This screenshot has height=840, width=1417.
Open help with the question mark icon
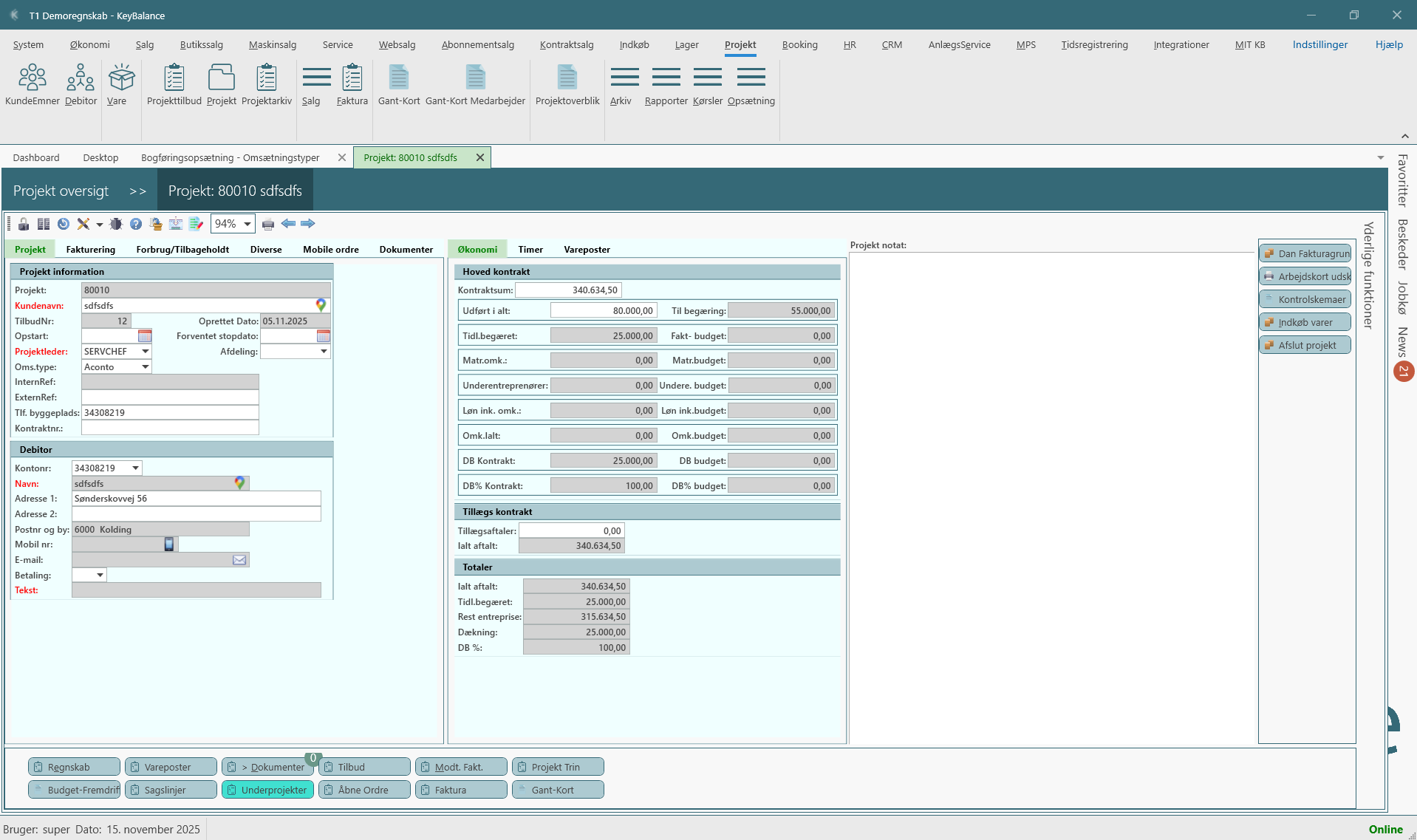(x=136, y=224)
